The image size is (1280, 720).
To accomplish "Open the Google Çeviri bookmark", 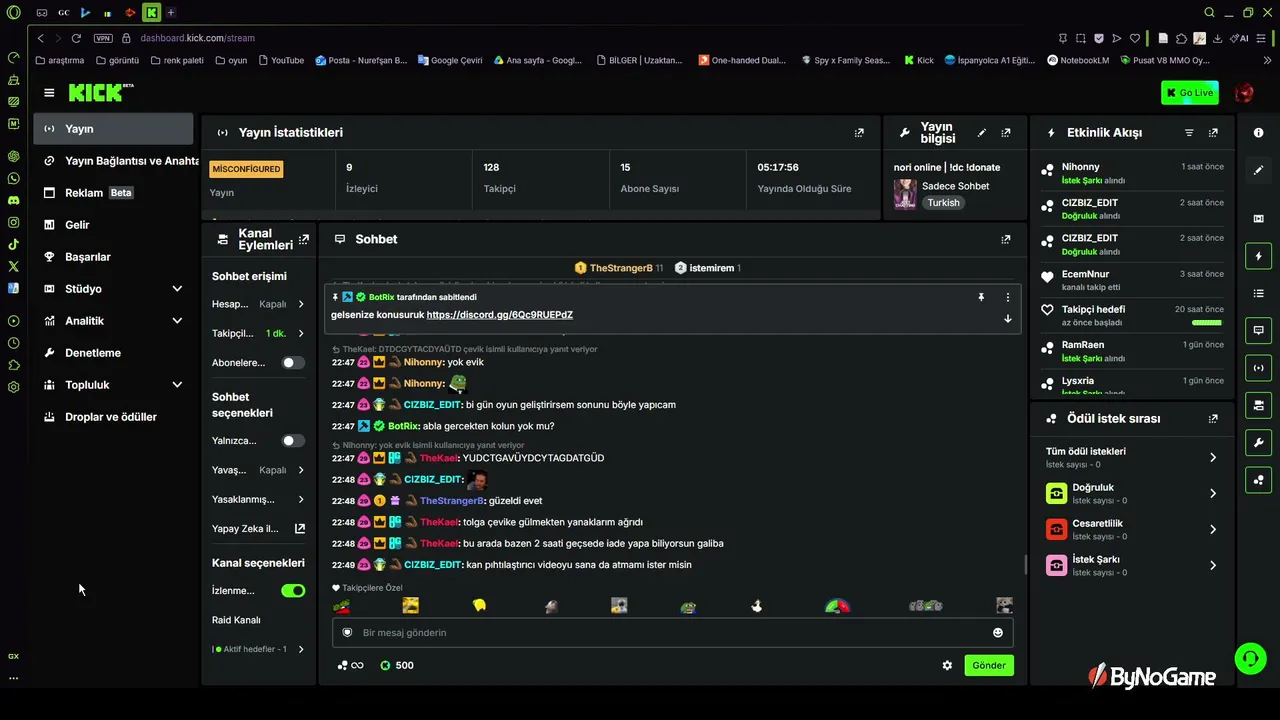I will [x=450, y=60].
